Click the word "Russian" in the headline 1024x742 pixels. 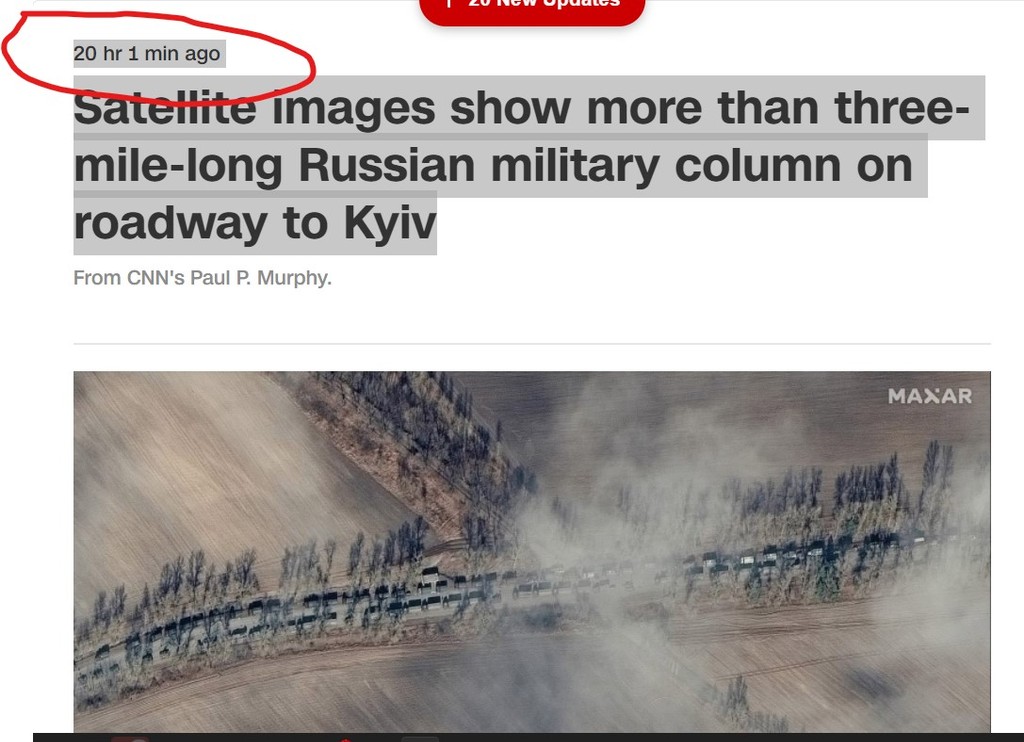click(387, 166)
